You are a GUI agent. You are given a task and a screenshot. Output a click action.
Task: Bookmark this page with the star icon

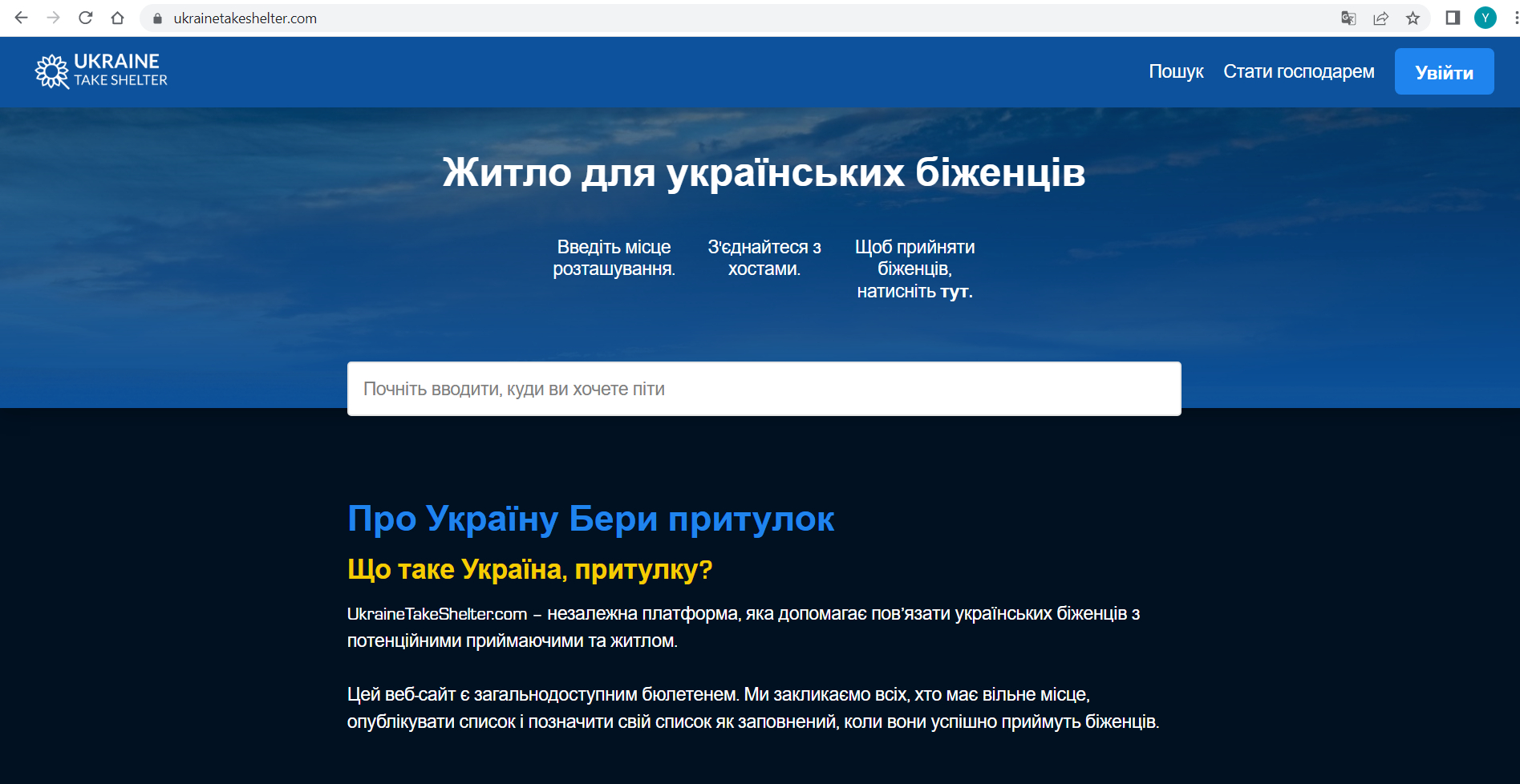[1413, 18]
